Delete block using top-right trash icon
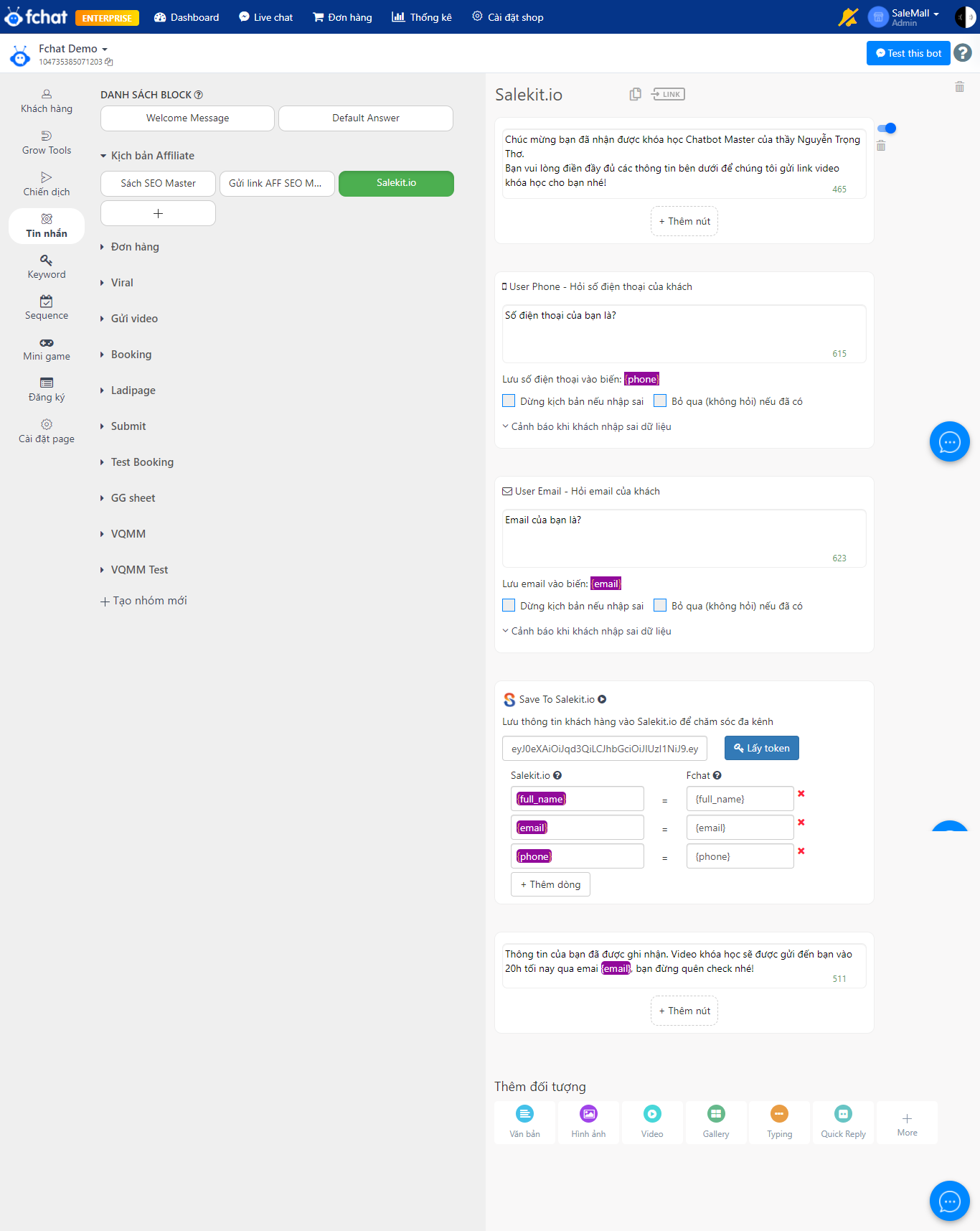Viewport: 980px width, 1231px height. point(959,87)
